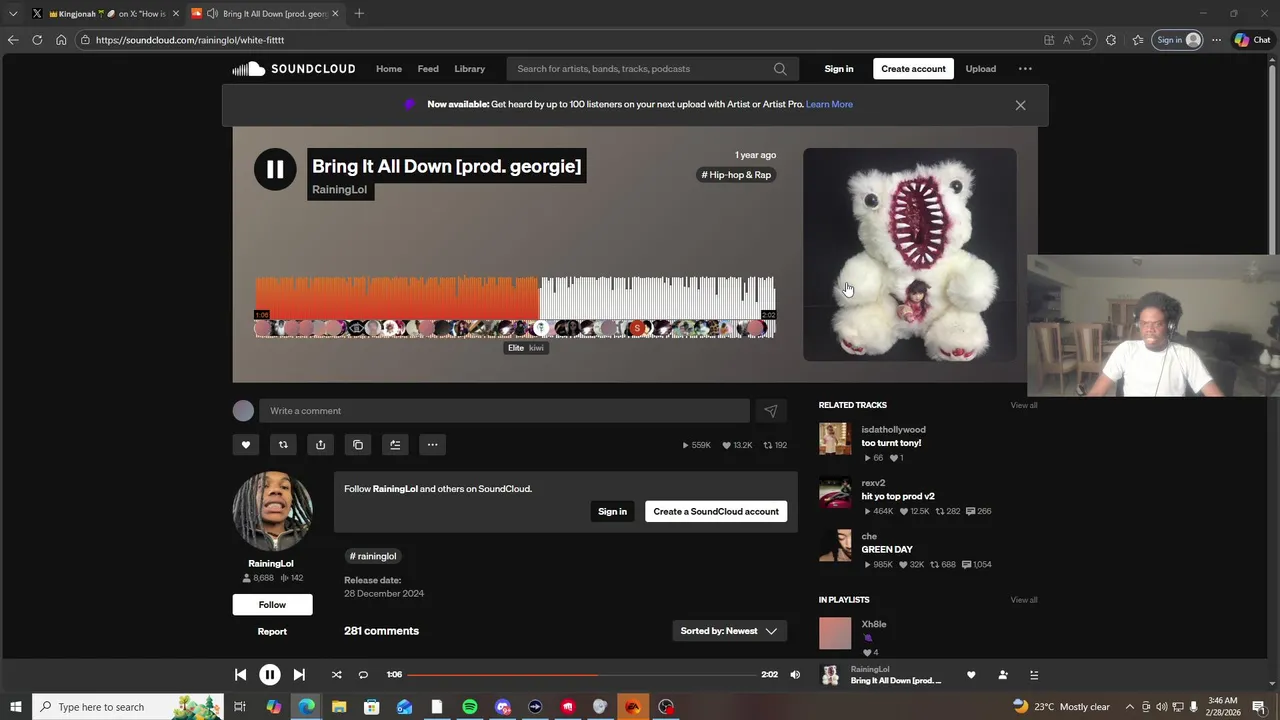This screenshot has width=1280, height=720.
Task: Dismiss the Now available banner
Action: (x=1020, y=105)
